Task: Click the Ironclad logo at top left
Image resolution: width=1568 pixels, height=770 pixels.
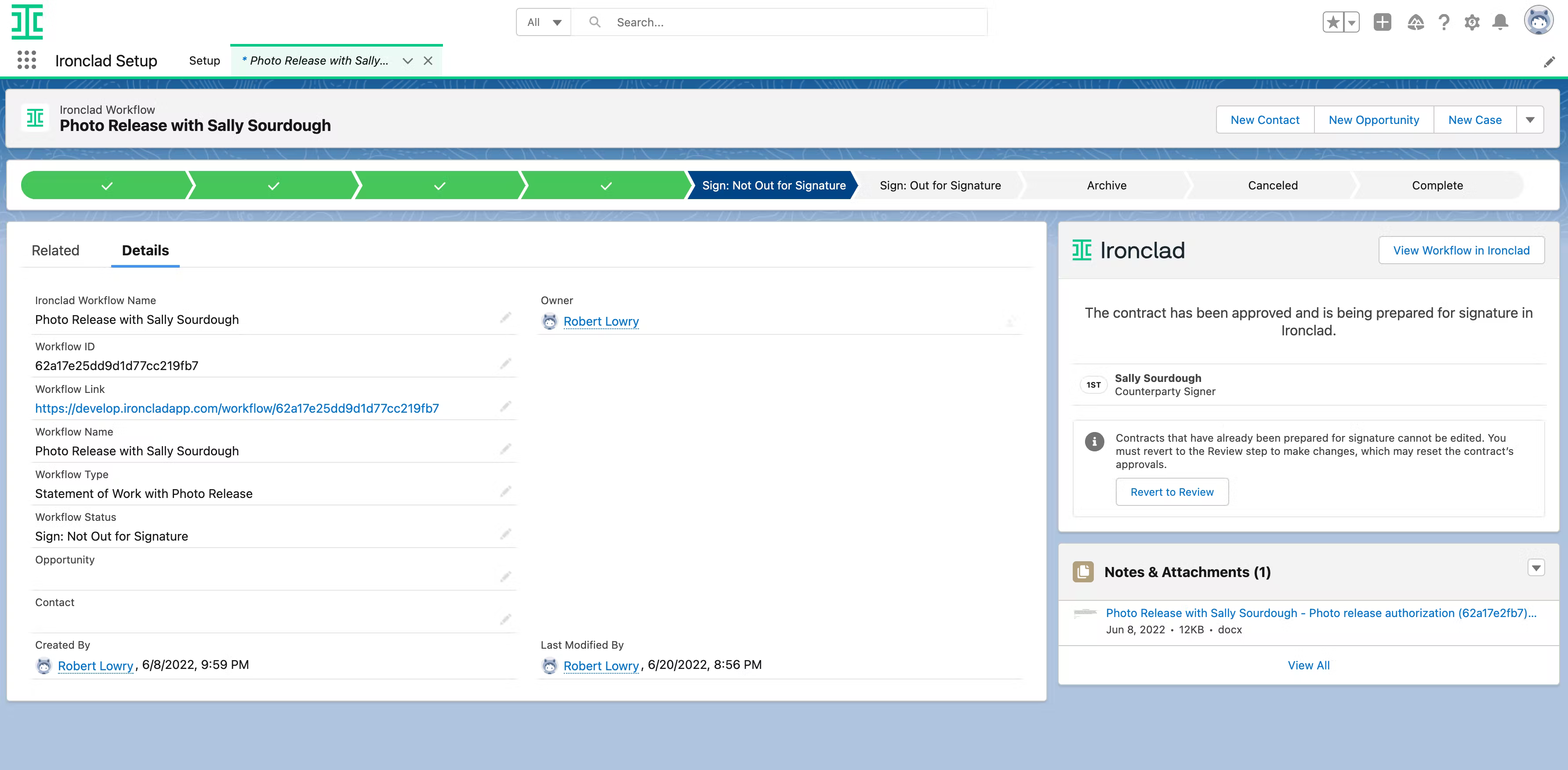Action: 27,22
